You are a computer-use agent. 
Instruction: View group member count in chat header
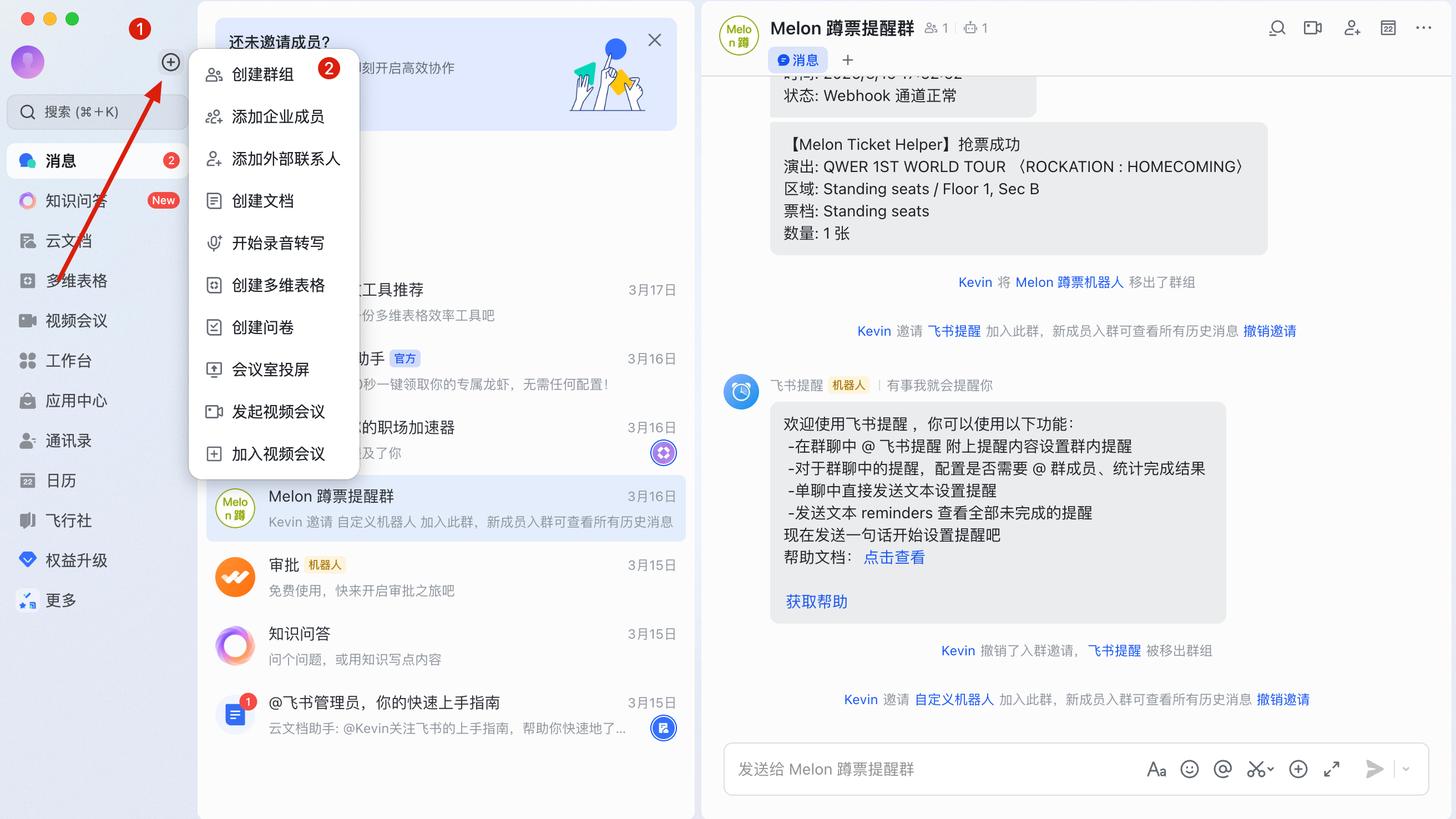coord(936,28)
